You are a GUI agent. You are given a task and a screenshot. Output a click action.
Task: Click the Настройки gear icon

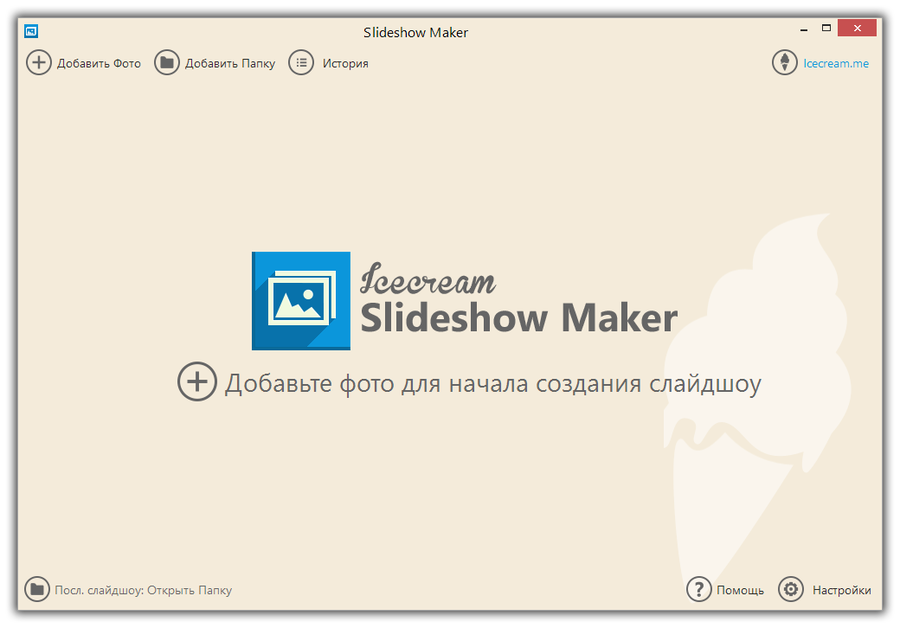789,590
